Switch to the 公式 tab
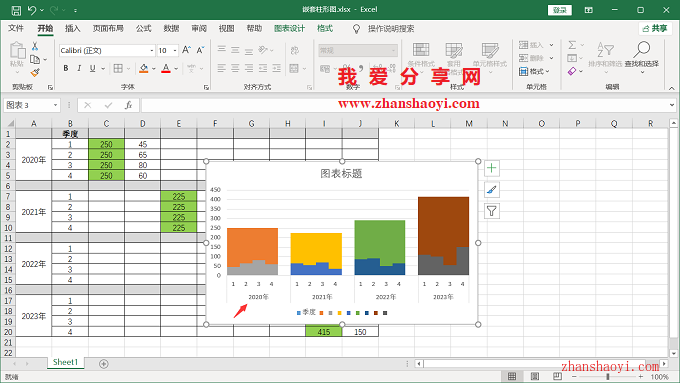680x383 pixels. (x=144, y=29)
